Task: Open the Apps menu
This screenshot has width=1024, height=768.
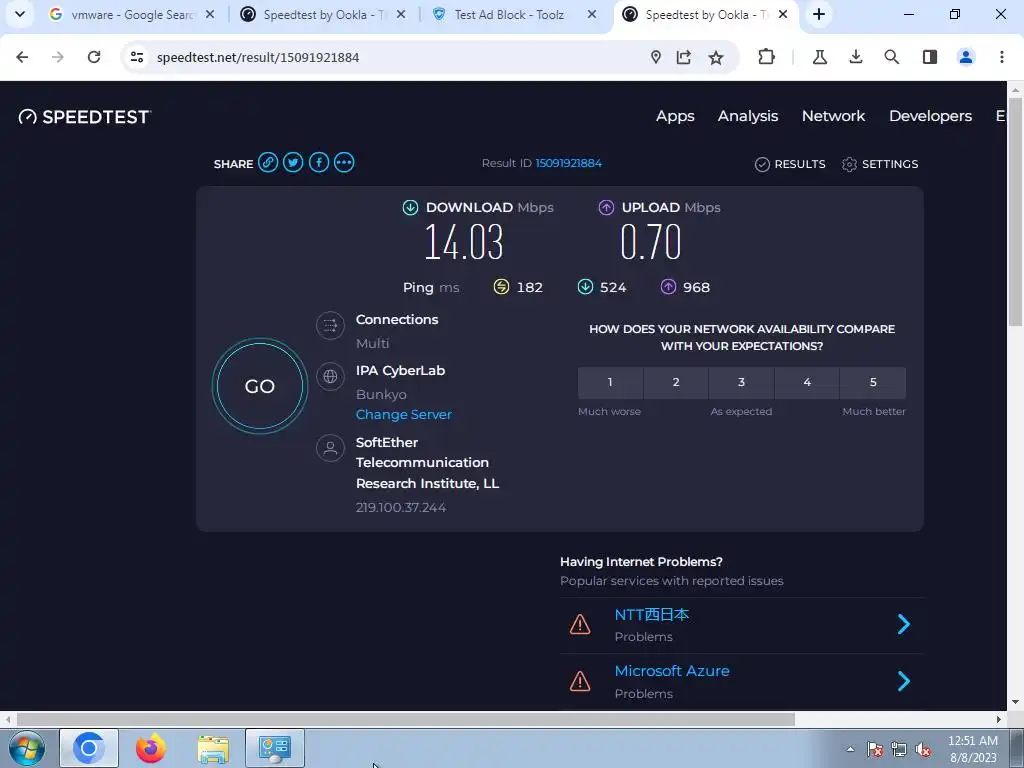Action: tap(675, 116)
